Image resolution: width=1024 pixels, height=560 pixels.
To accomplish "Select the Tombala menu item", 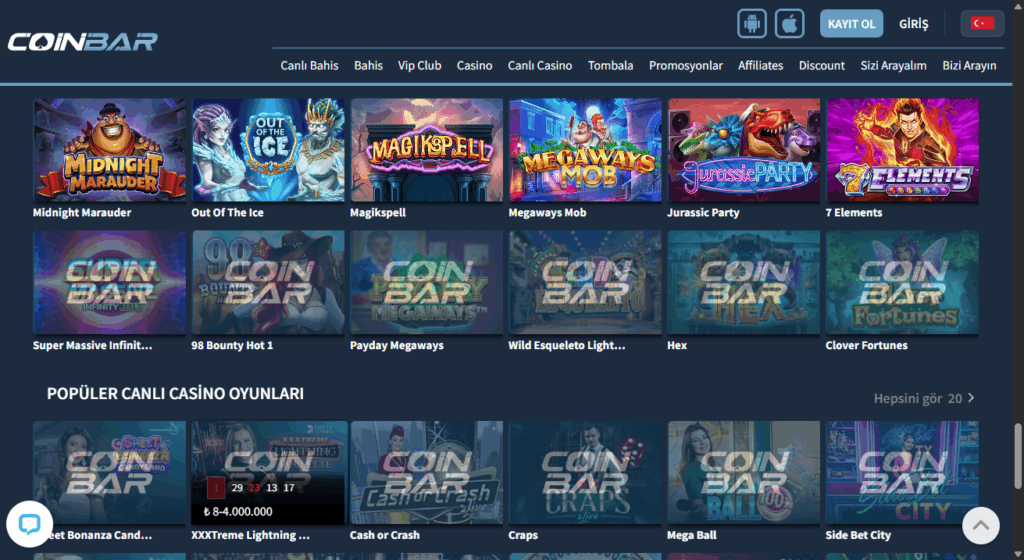I will click(610, 65).
